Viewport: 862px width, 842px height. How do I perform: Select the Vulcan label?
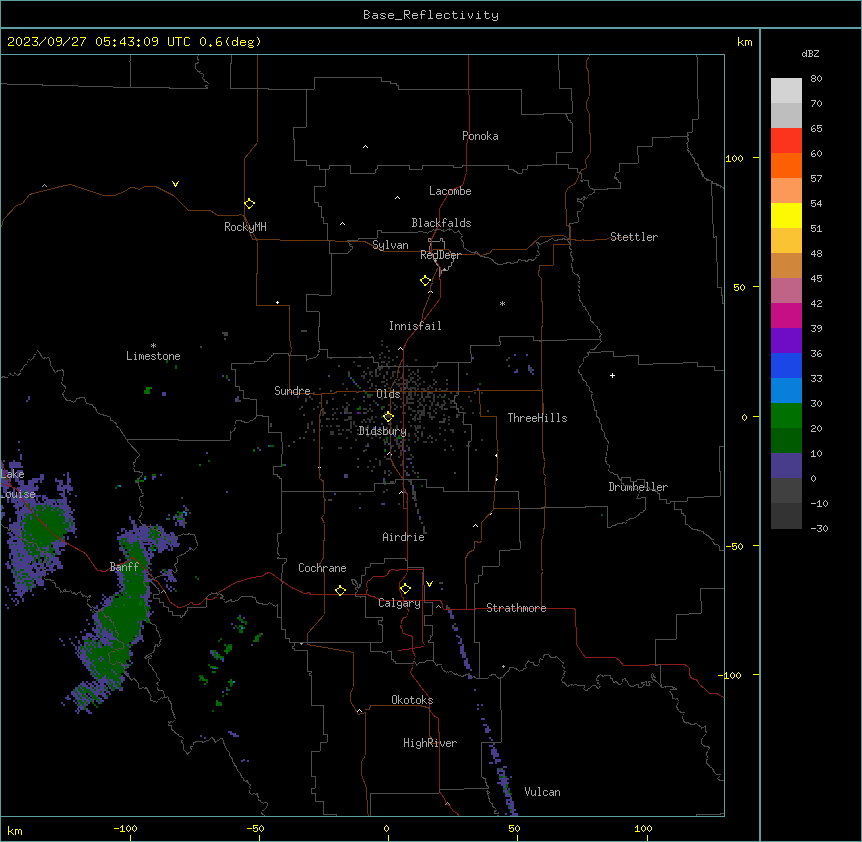coord(542,792)
